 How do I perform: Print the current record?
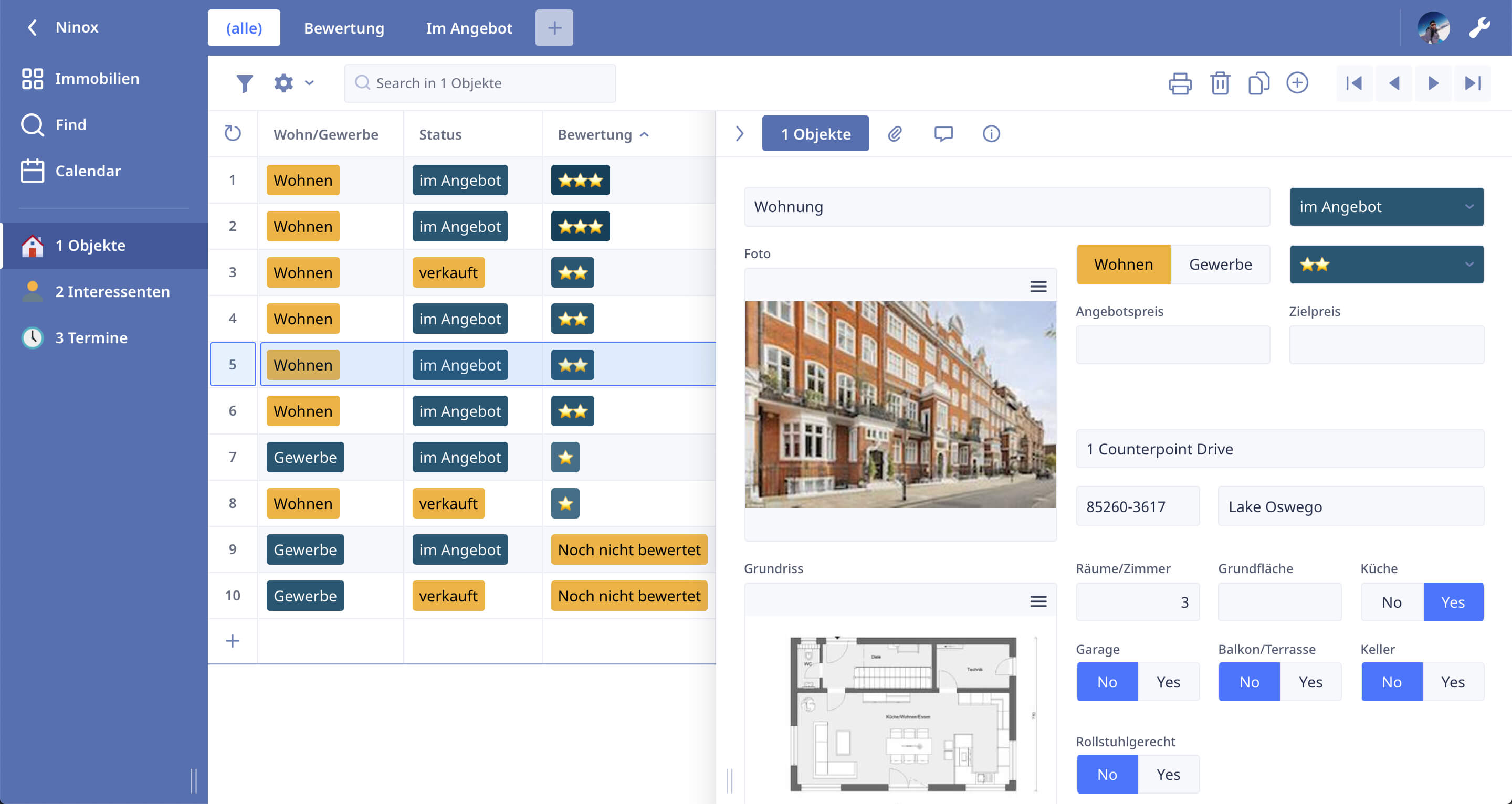(1180, 83)
